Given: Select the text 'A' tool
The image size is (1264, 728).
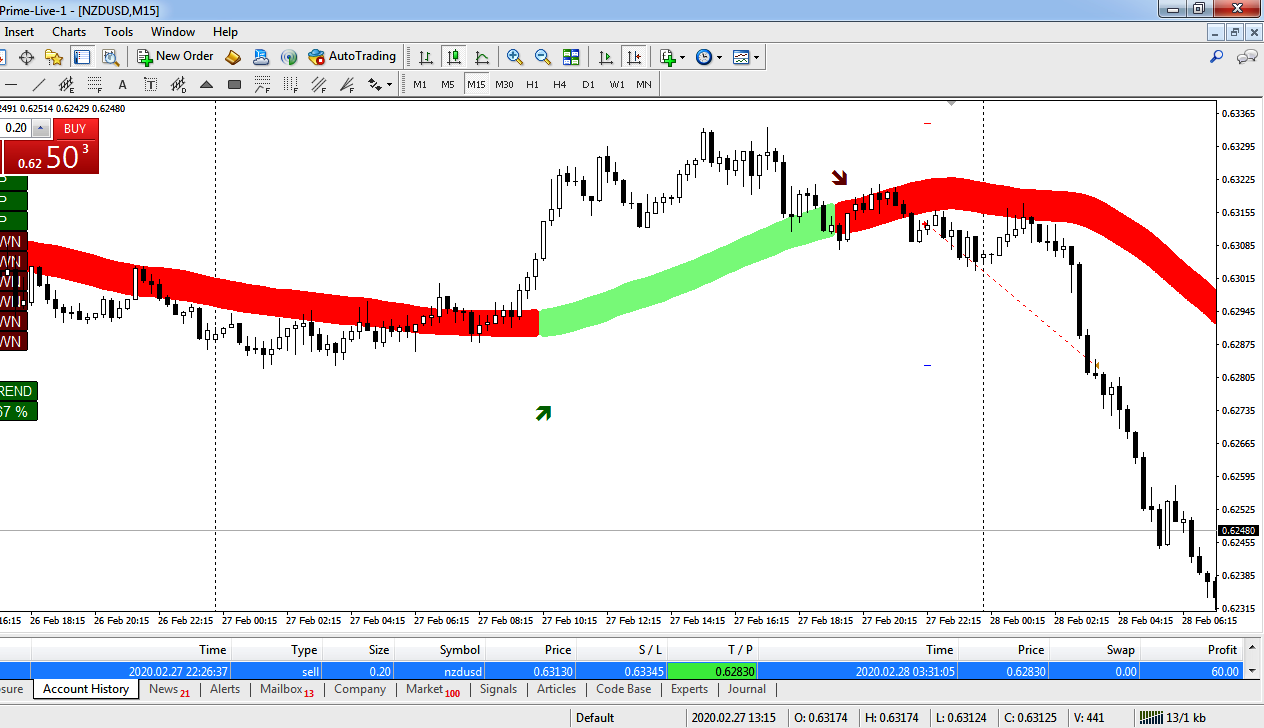Looking at the screenshot, I should [x=123, y=84].
